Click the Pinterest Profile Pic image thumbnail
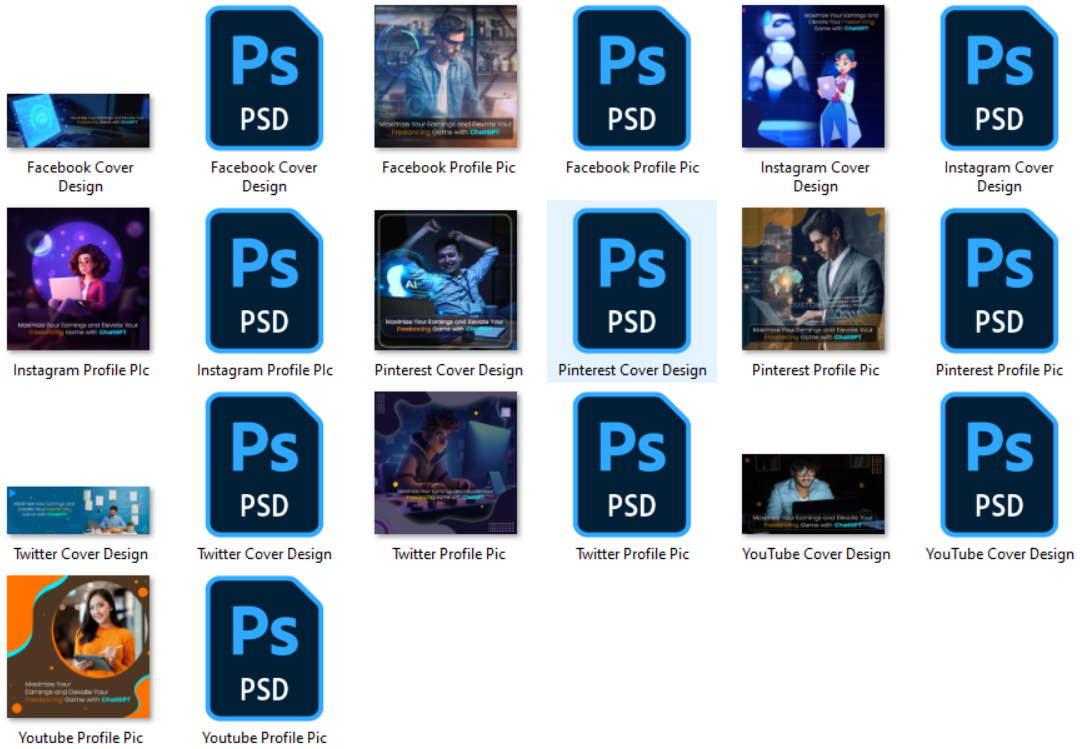The image size is (1080, 749). (x=814, y=279)
